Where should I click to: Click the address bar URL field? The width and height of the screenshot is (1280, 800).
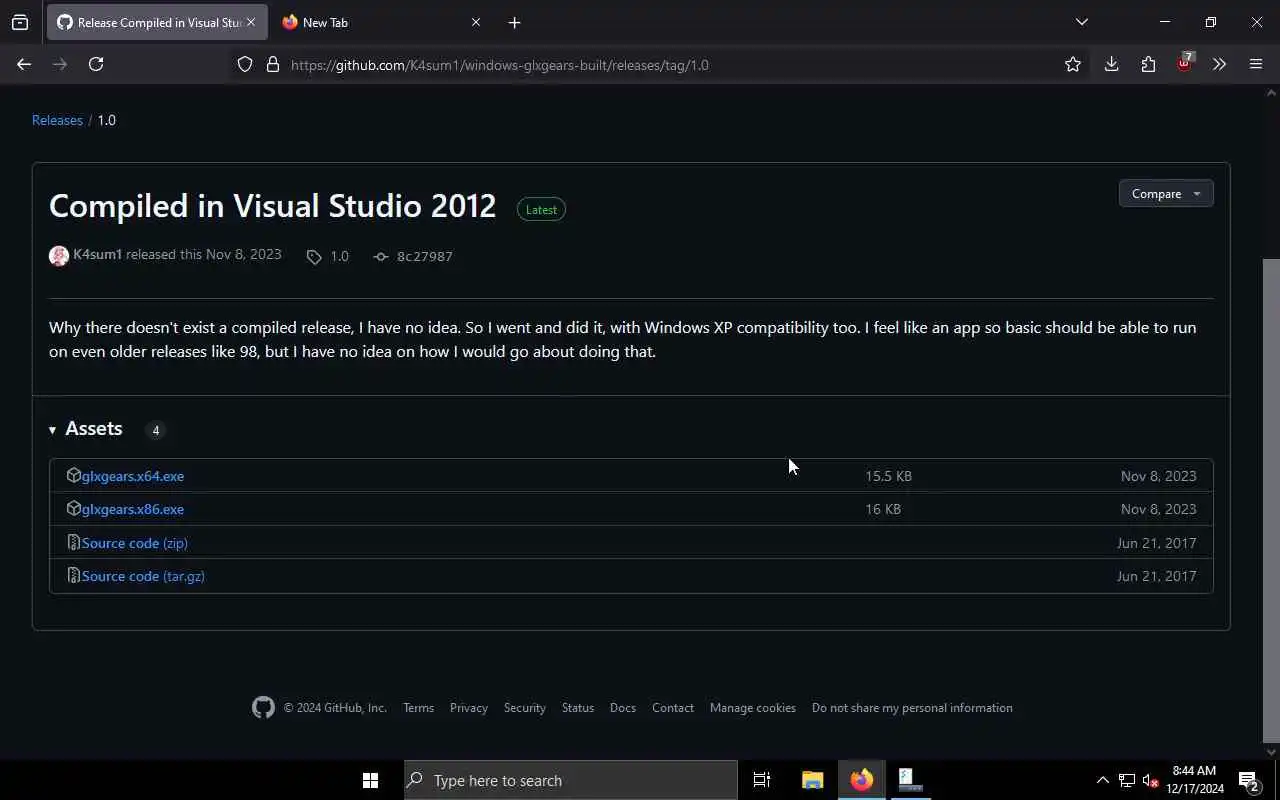pyautogui.click(x=660, y=65)
